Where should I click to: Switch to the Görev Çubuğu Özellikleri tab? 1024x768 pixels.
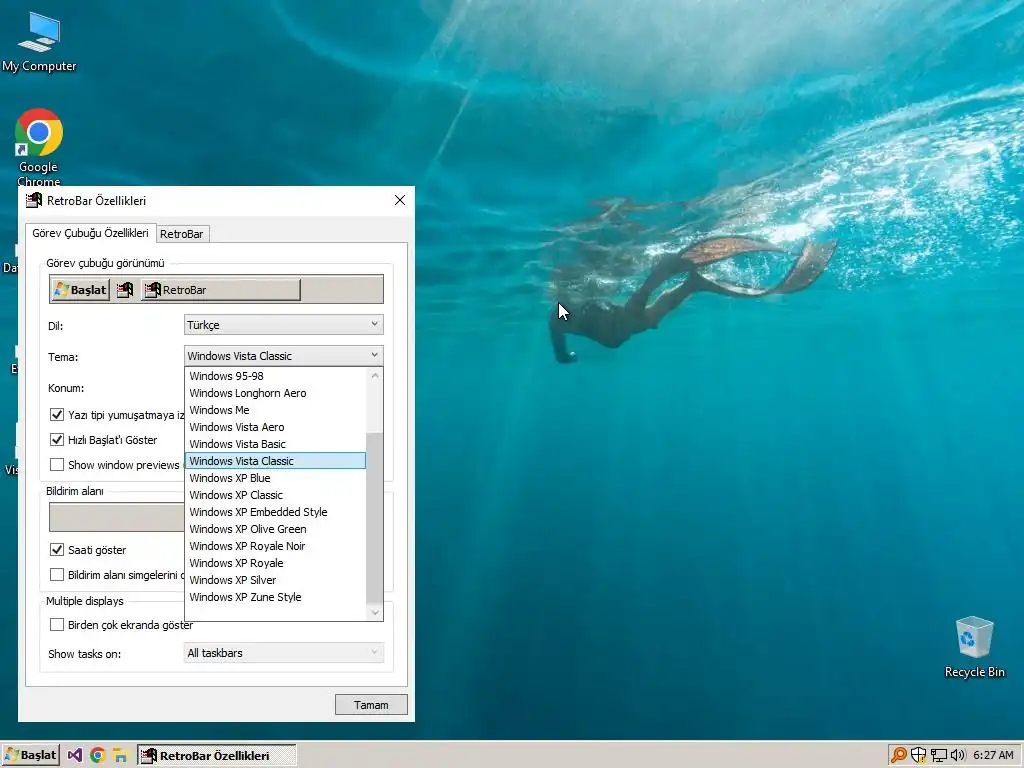click(90, 233)
